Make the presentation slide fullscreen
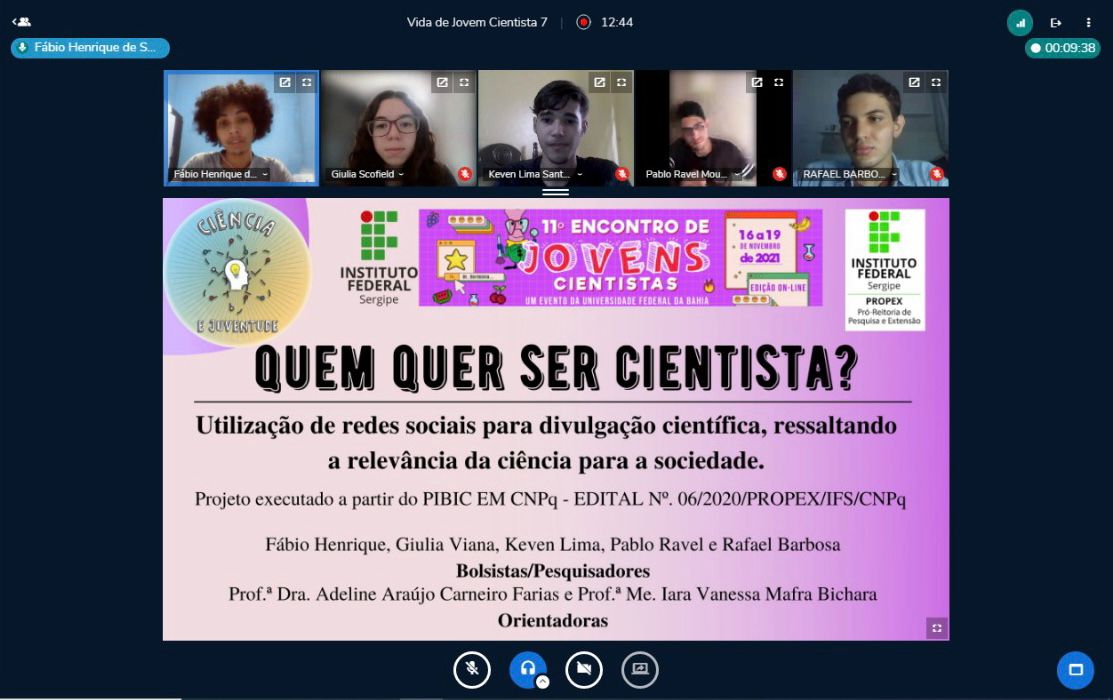 coord(936,628)
